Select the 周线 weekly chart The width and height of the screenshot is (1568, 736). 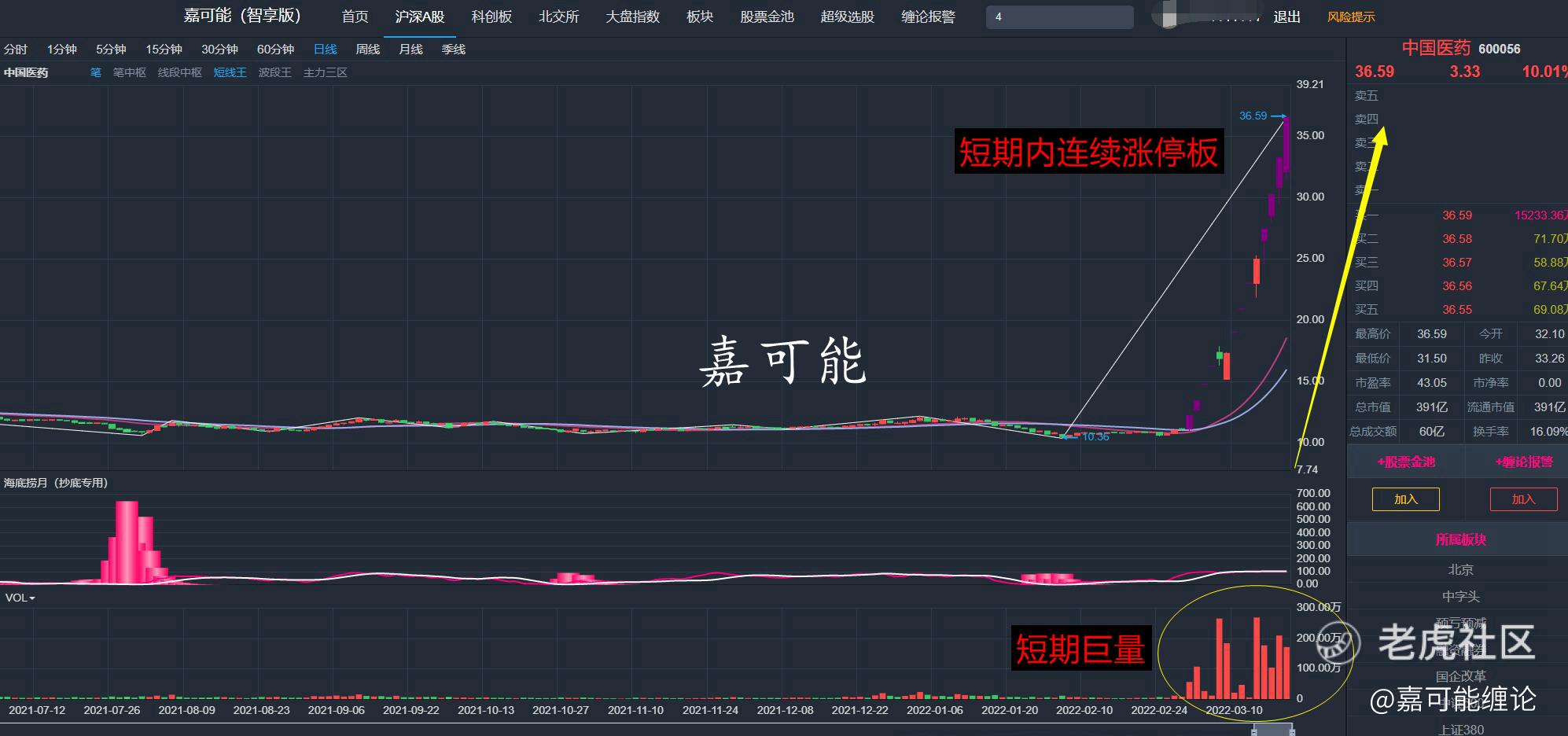click(x=367, y=50)
